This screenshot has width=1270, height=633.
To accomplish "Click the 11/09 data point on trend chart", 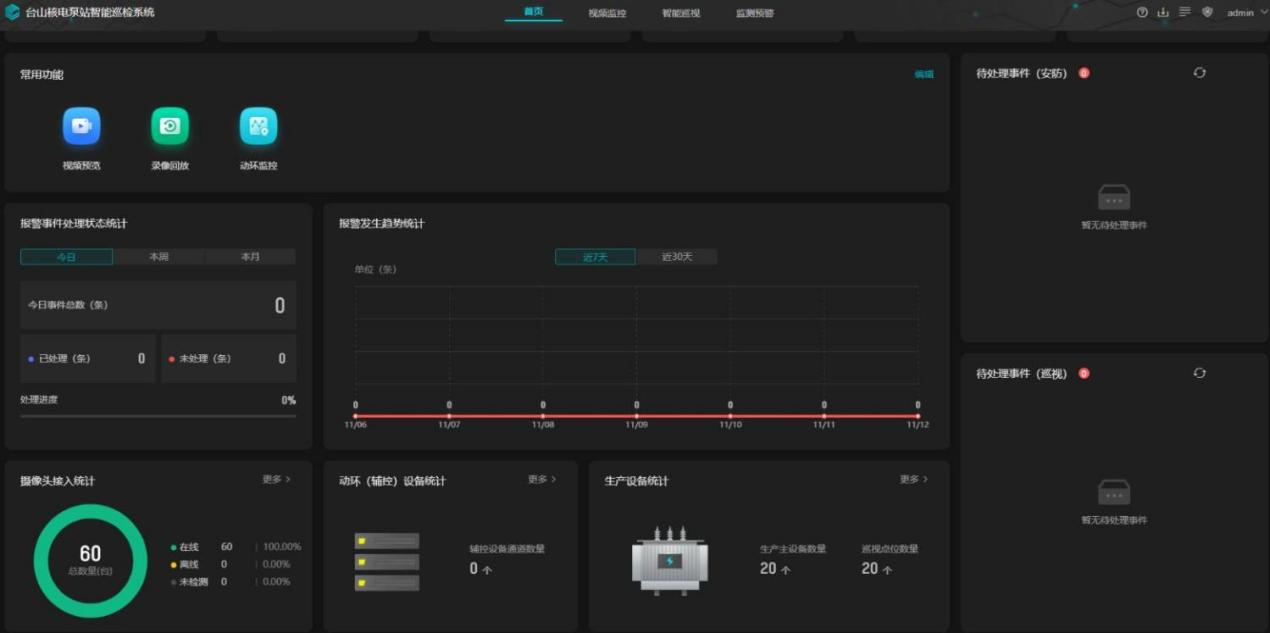I will [636, 416].
